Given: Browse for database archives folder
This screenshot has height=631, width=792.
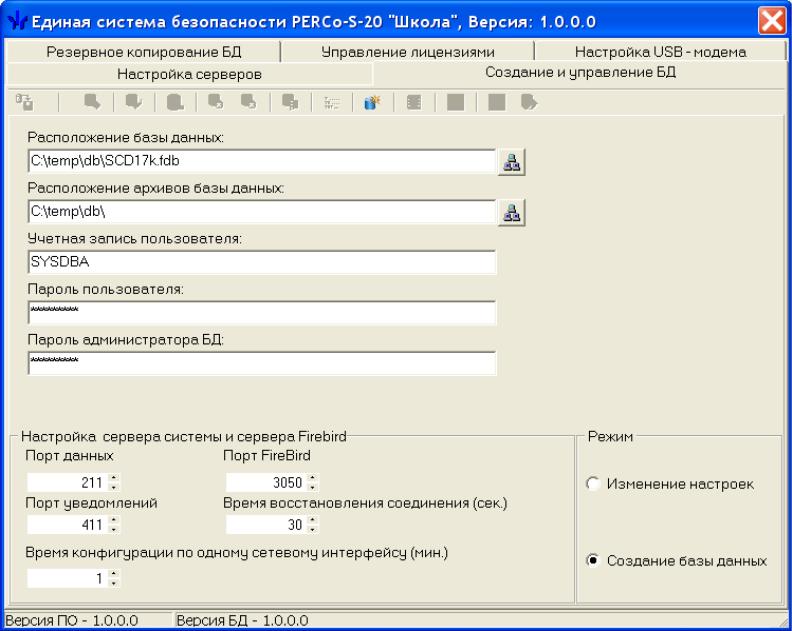Looking at the screenshot, I should point(512,213).
